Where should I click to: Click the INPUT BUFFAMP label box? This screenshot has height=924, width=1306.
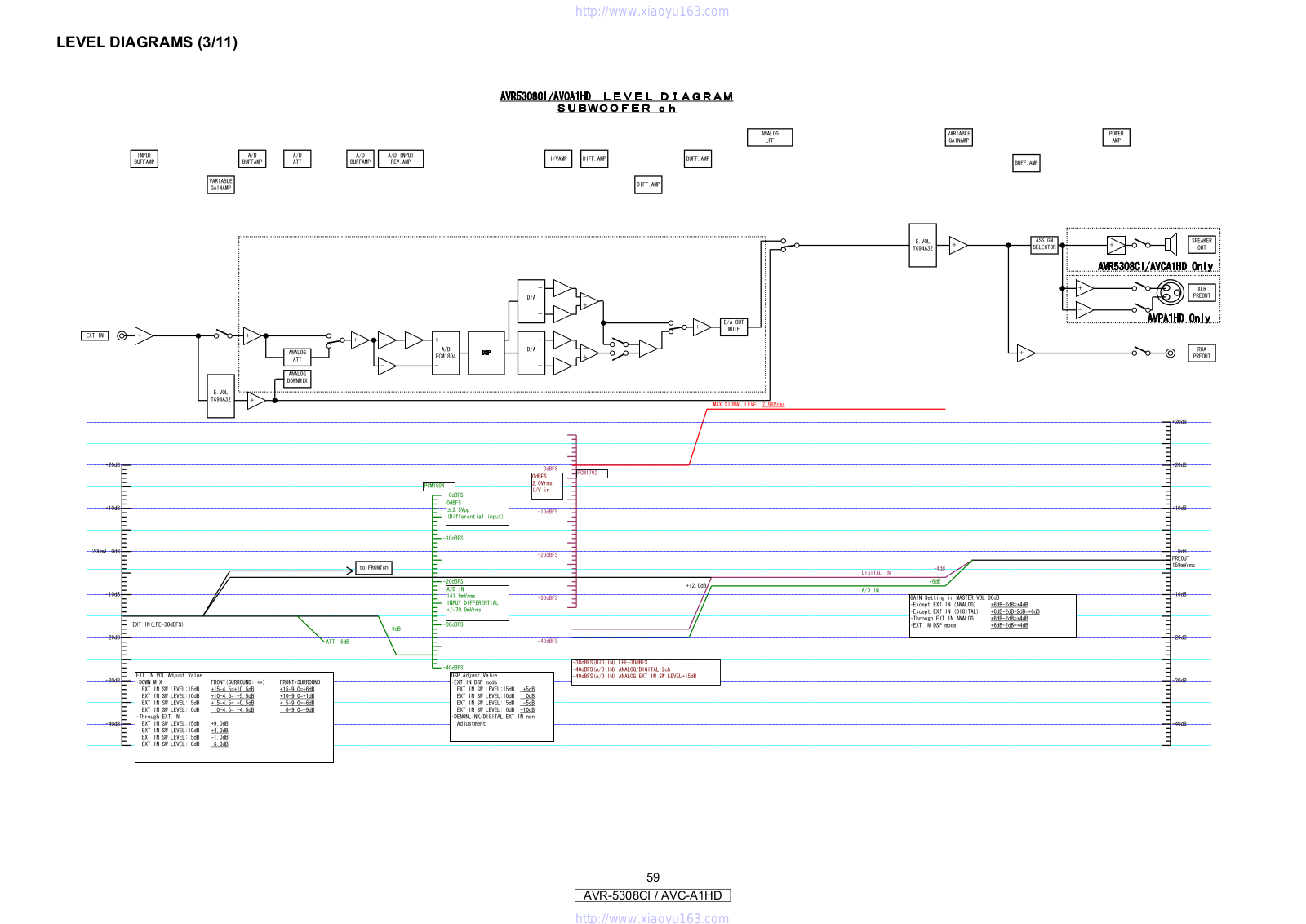tap(144, 158)
